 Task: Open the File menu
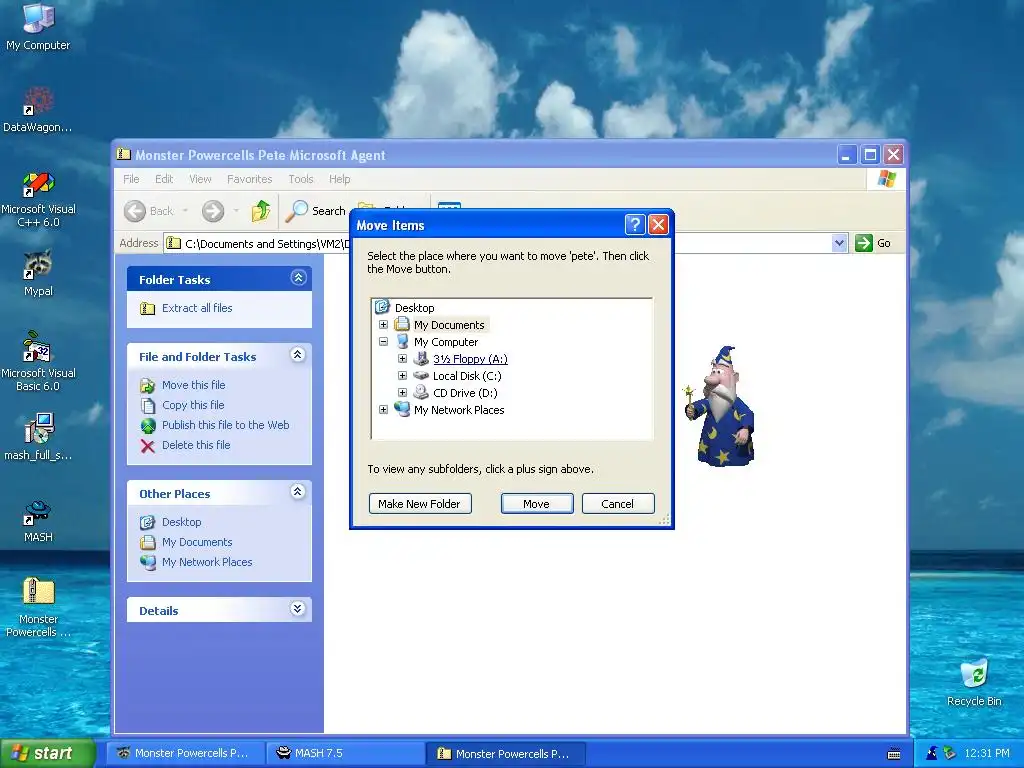[131, 179]
